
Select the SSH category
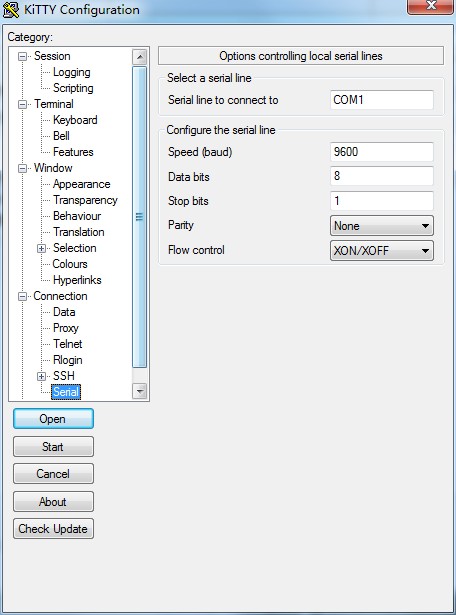pos(64,376)
